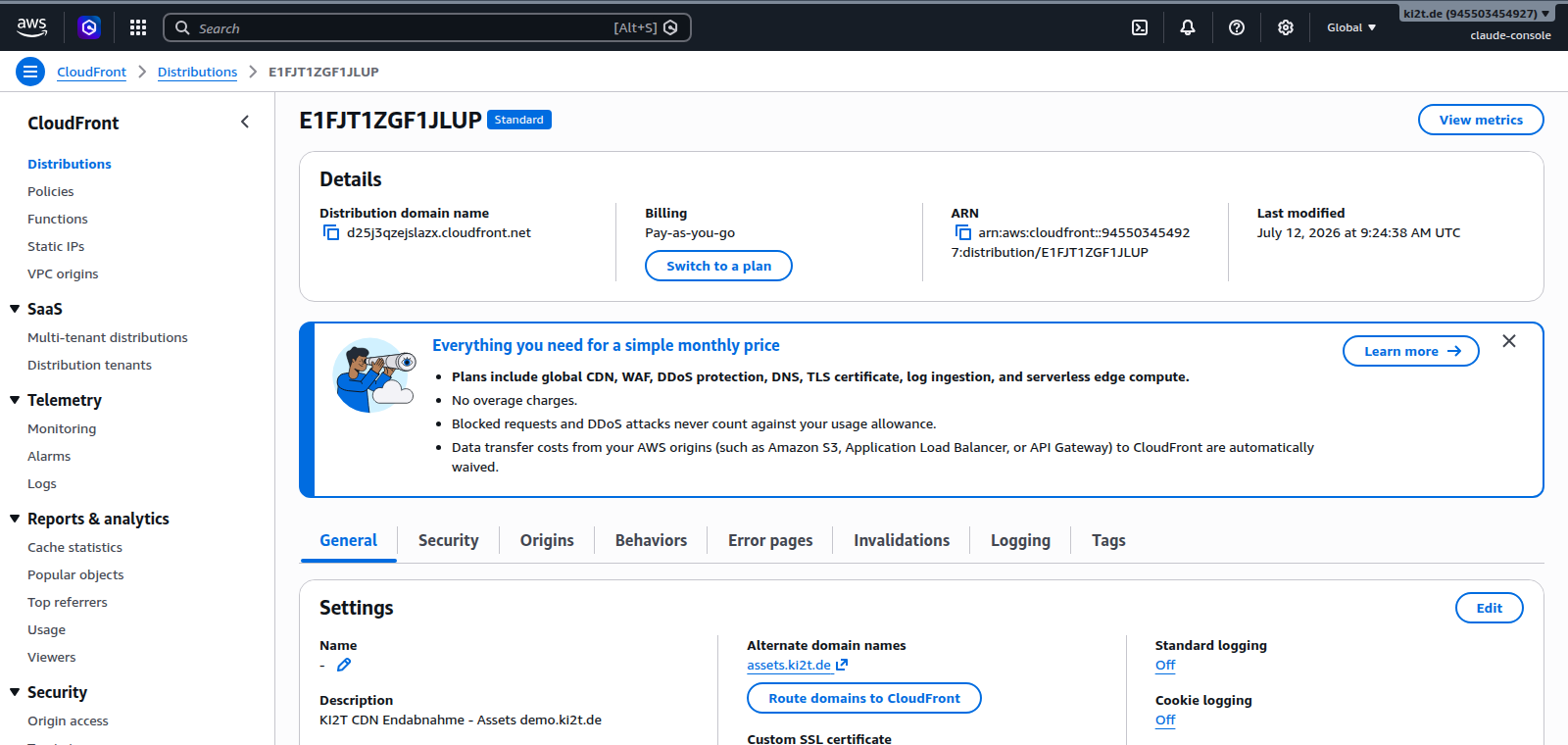Click the binoculars illustration in the banner
This screenshot has height=745, width=1568.
coord(374,375)
